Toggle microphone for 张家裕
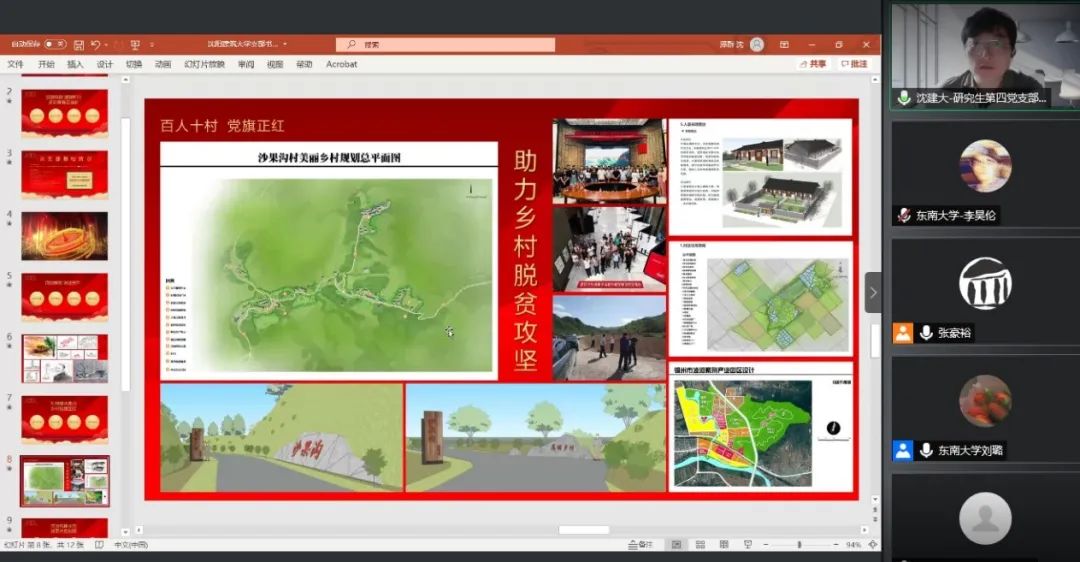The image size is (1080, 562). [927, 333]
